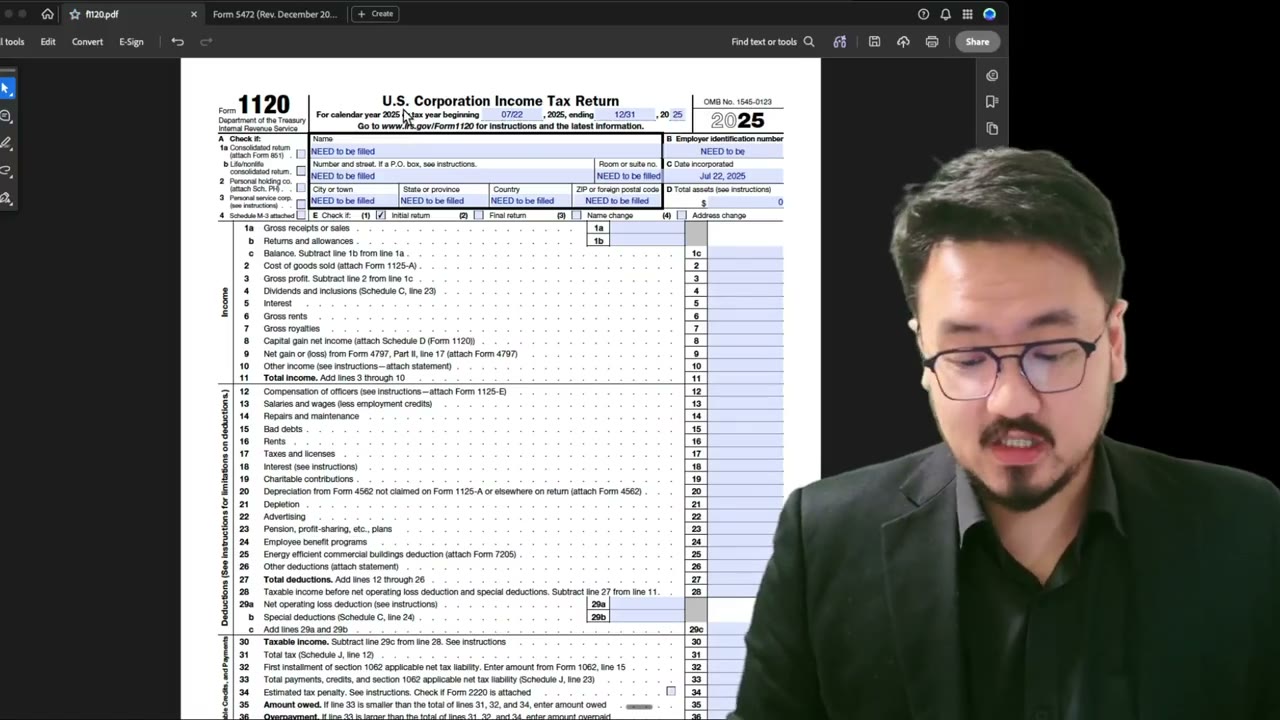Check the Personal holding co. box

click(x=301, y=188)
